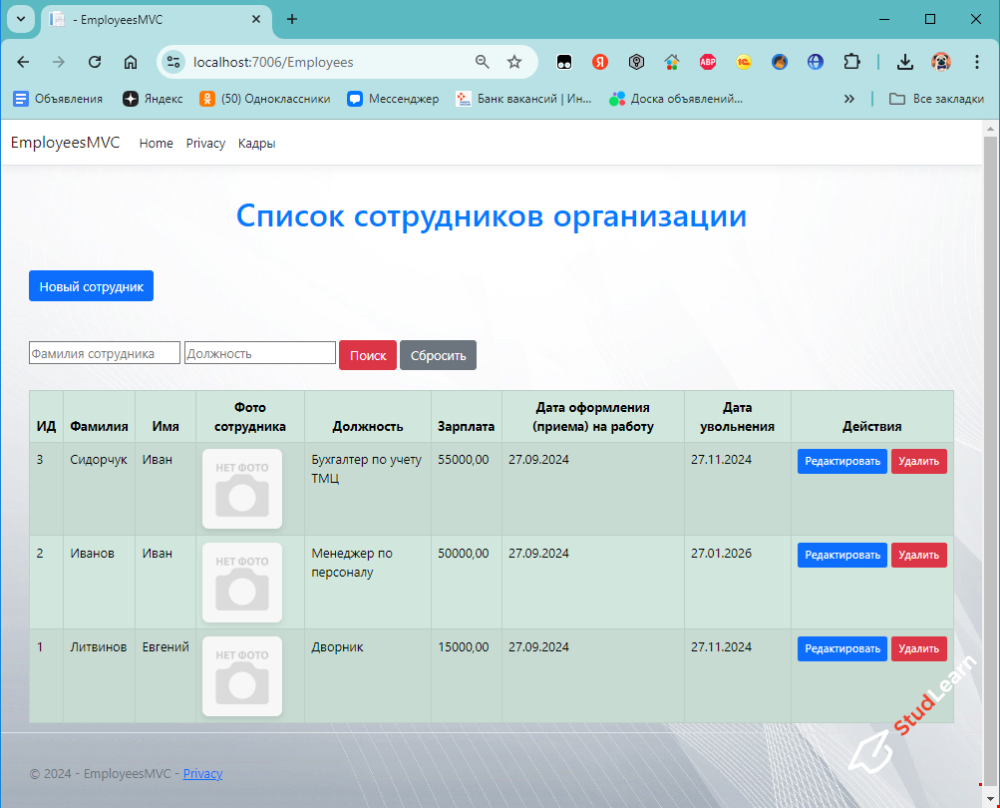This screenshot has width=1000, height=808.
Task: Focus the Фамилия сотрудника search field
Action: (x=105, y=353)
